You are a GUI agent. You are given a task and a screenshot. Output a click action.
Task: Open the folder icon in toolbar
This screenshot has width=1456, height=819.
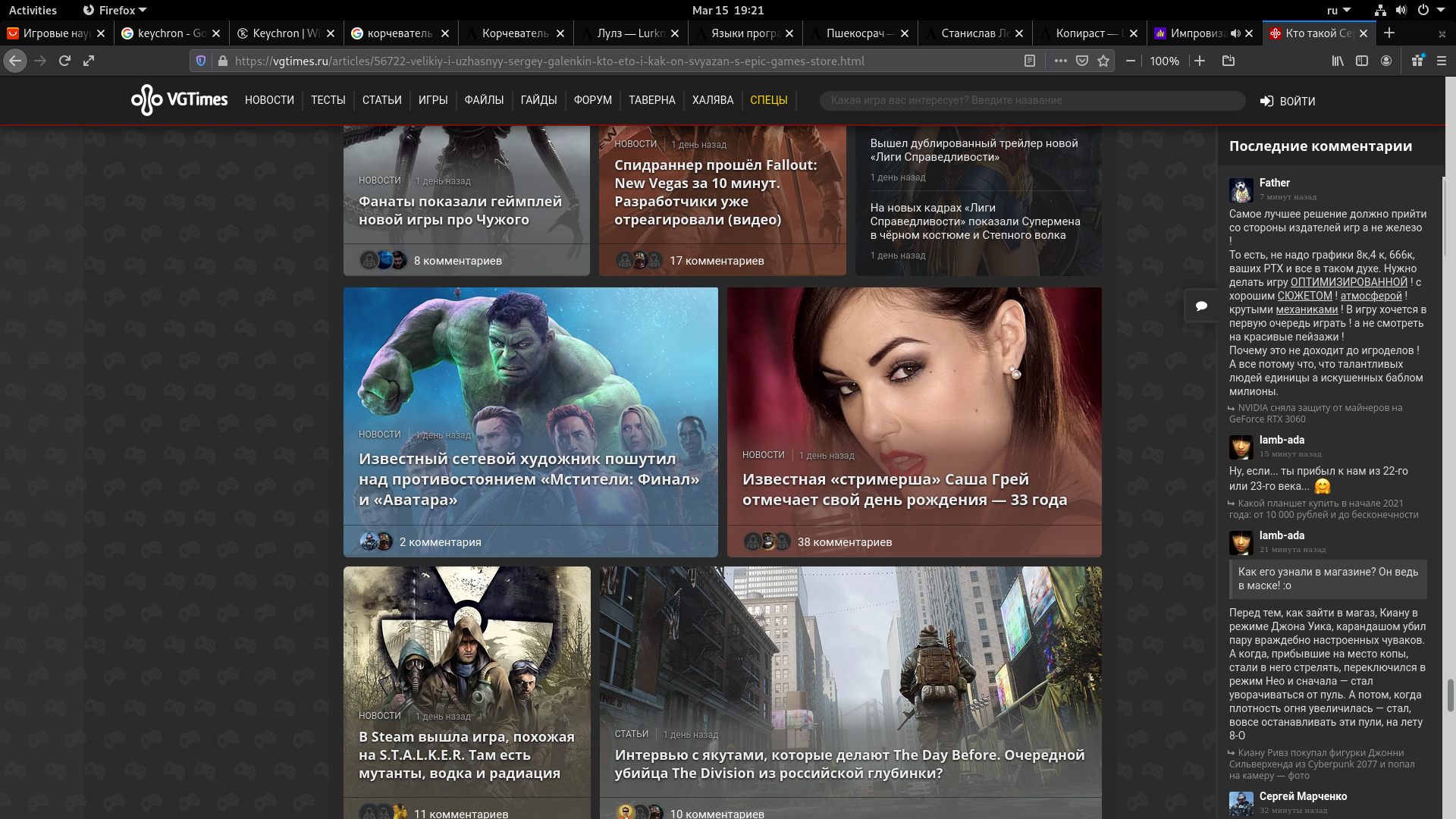[x=1228, y=61]
